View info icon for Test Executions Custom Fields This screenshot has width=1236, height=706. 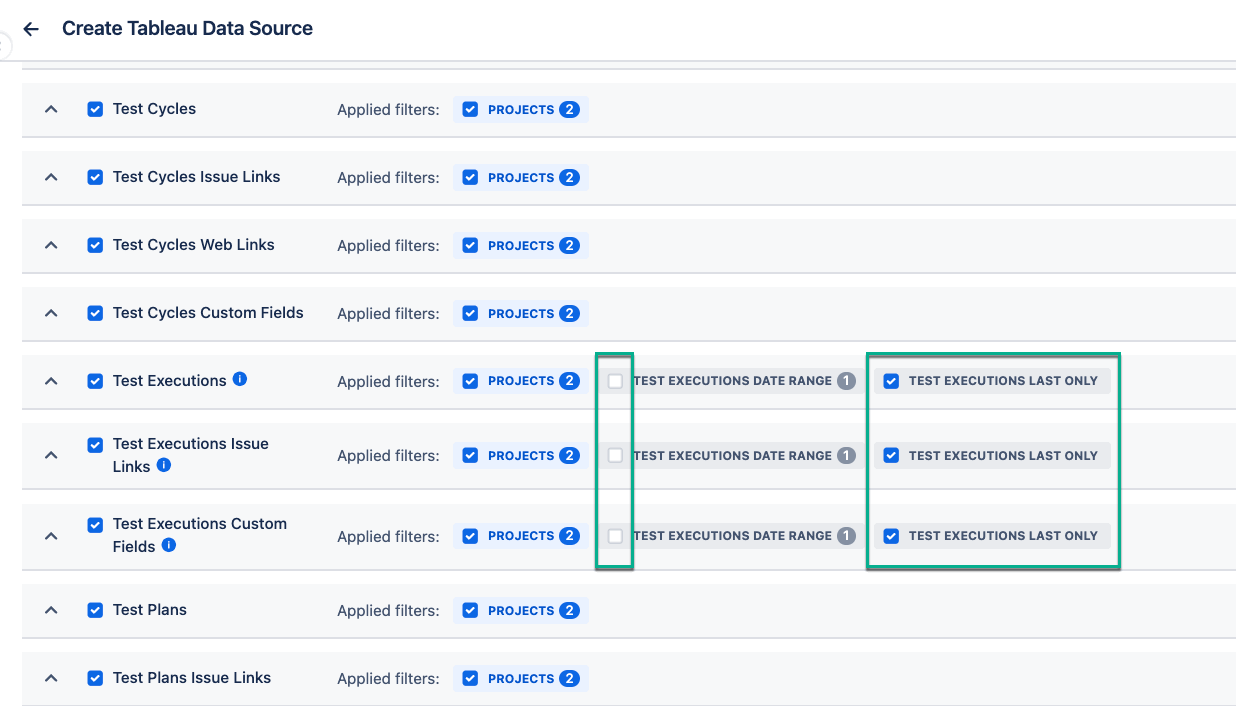169,545
